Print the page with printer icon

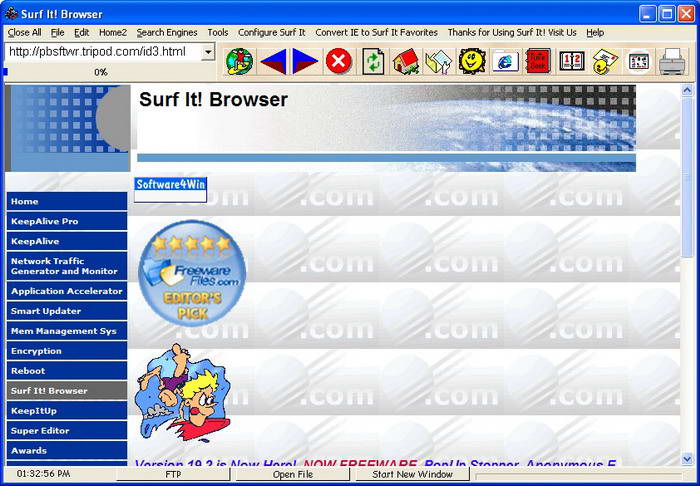tap(672, 61)
